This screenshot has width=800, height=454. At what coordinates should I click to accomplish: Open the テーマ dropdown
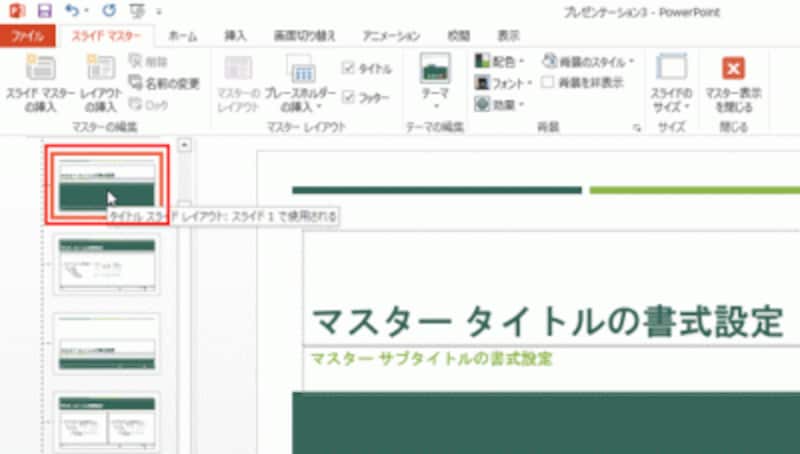pos(435,82)
